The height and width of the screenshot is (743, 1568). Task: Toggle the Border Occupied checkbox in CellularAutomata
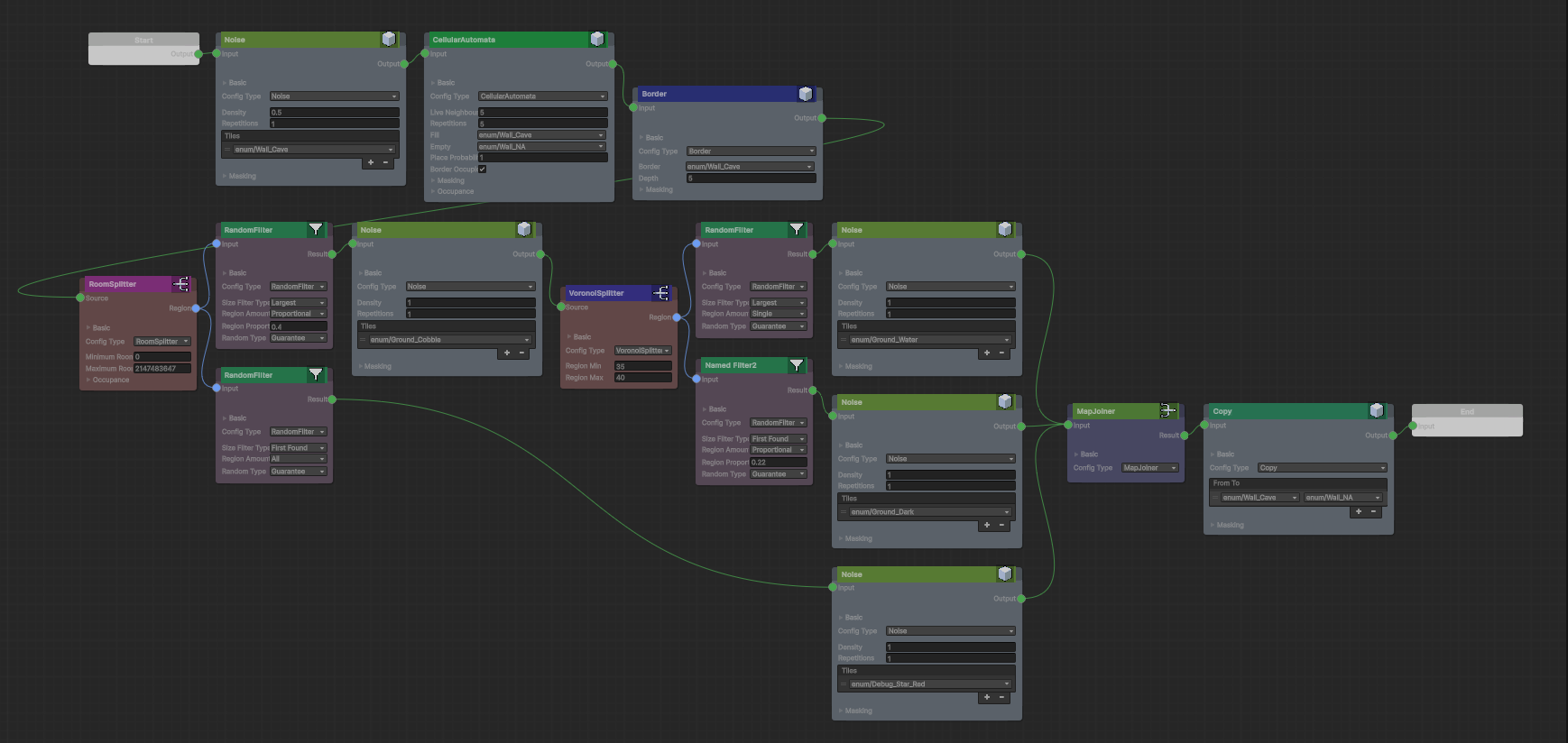point(482,169)
